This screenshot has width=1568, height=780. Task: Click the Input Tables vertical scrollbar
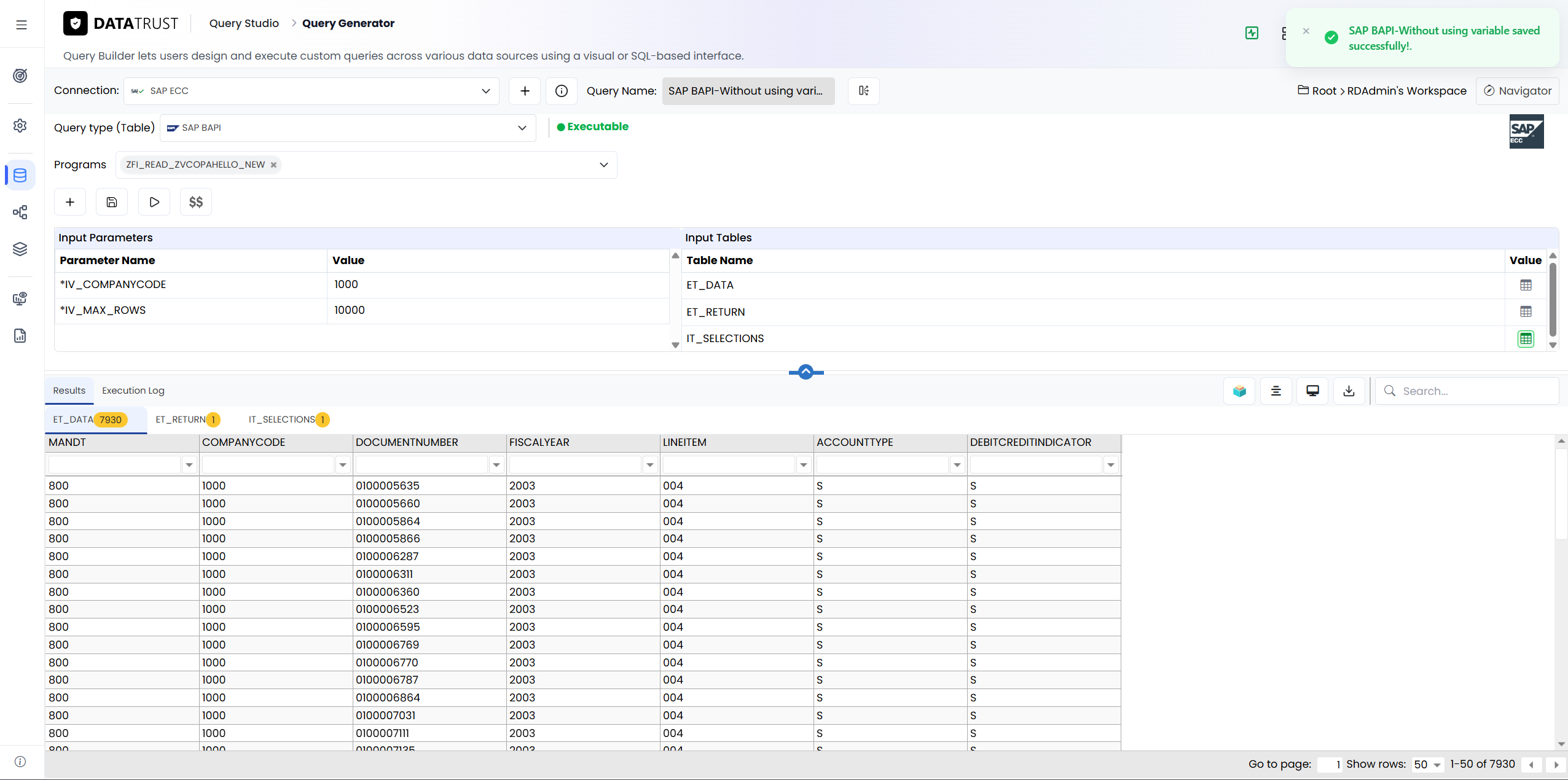pos(1553,300)
